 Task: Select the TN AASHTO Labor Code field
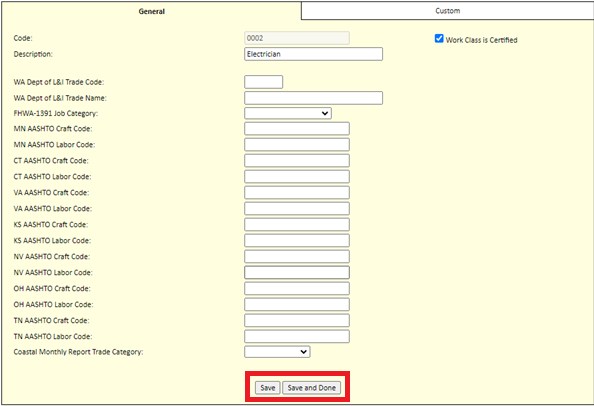[297, 337]
